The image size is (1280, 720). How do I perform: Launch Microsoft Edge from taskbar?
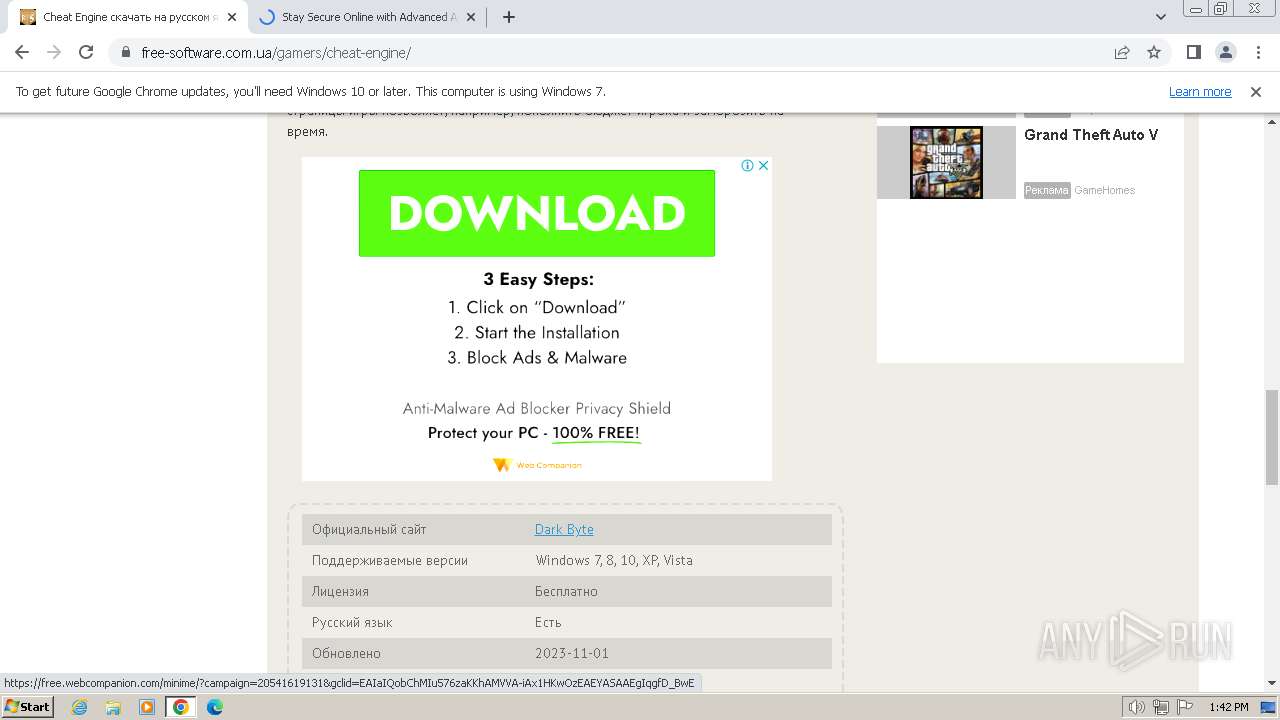pos(214,707)
